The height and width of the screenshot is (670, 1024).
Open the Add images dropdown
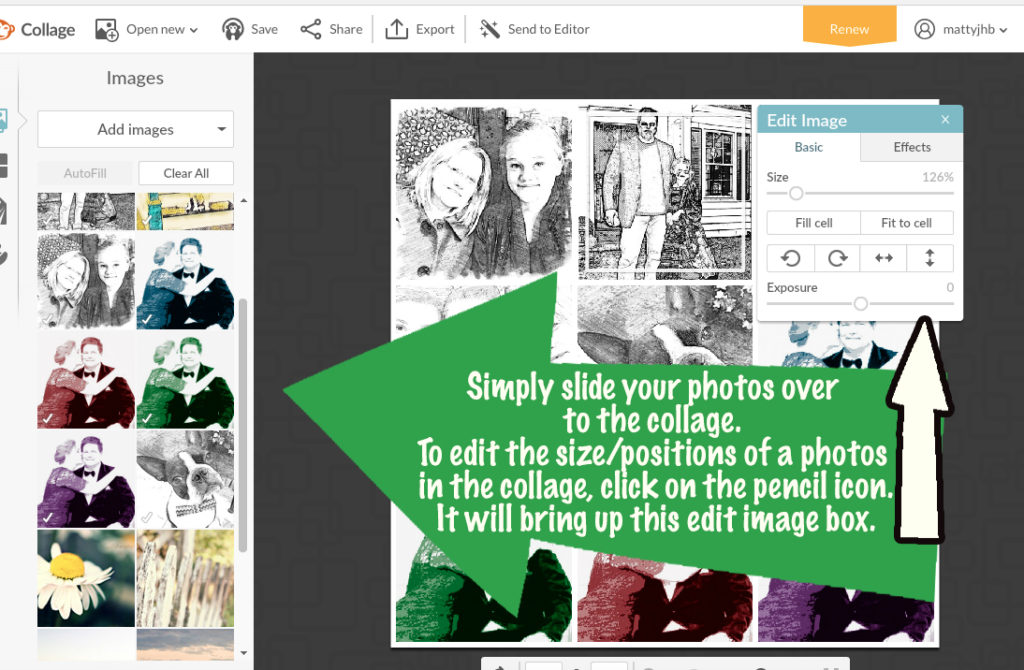135,129
